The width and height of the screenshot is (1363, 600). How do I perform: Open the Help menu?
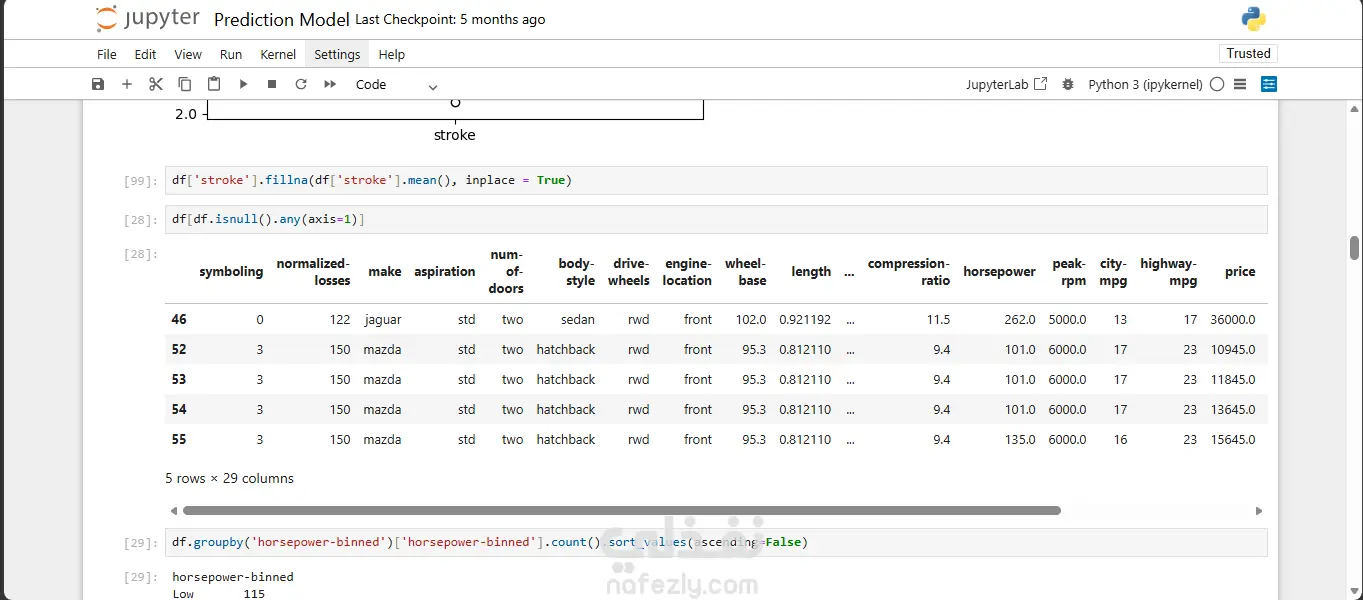tap(392, 54)
